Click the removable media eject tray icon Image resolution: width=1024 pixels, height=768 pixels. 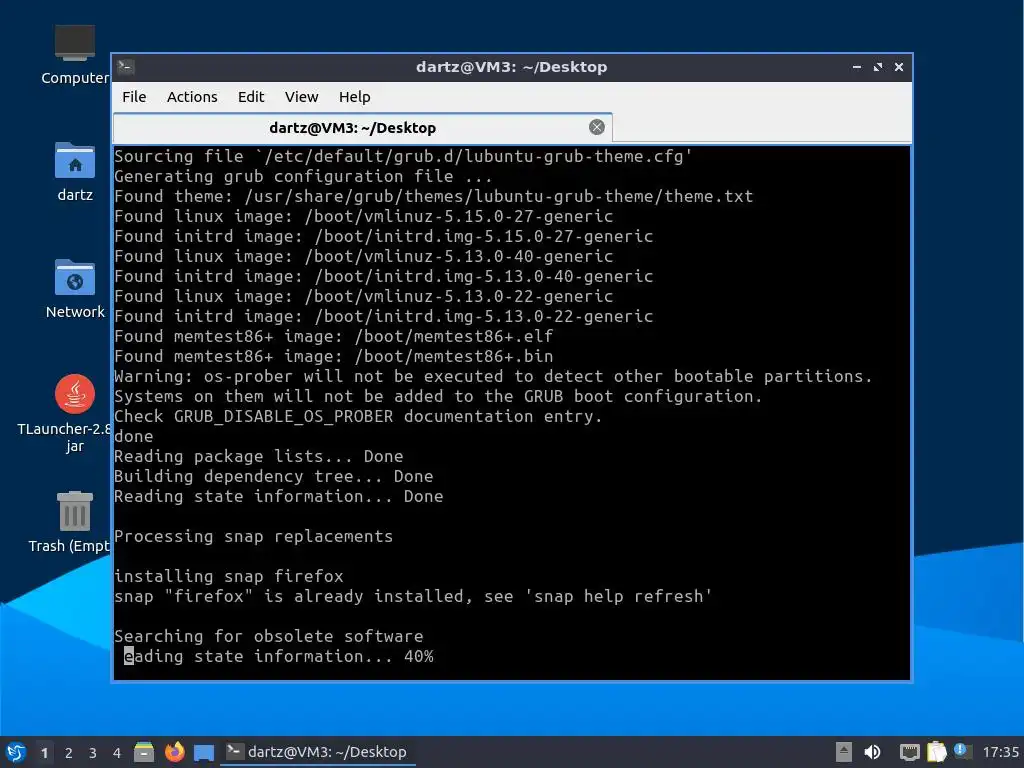pos(844,752)
